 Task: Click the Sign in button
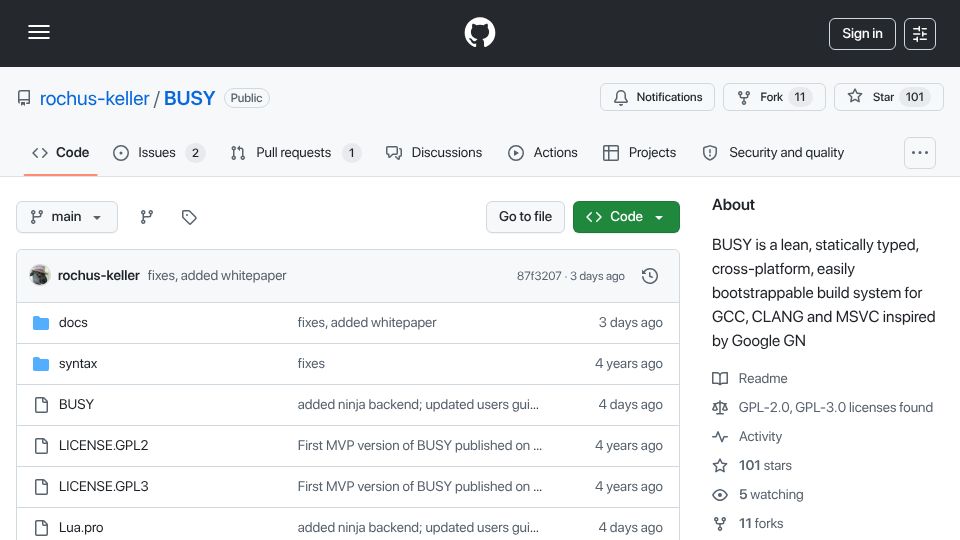(862, 34)
